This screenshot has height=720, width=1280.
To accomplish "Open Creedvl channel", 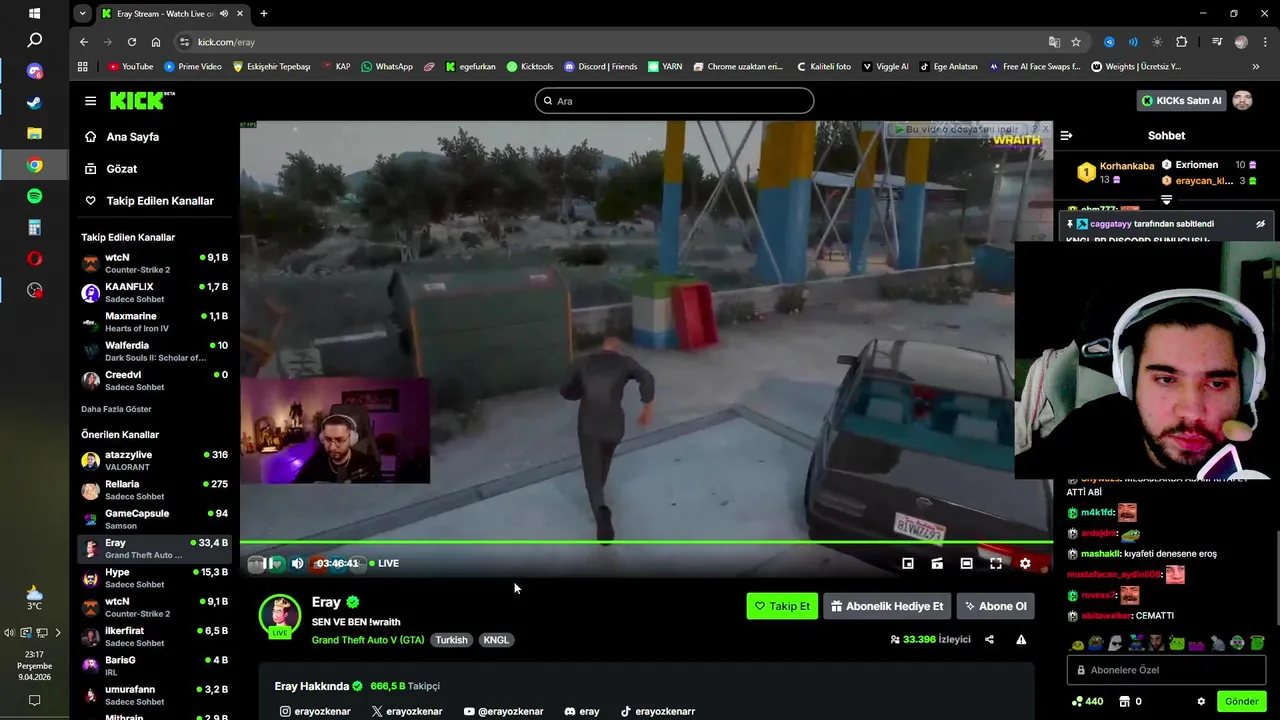I will click(x=155, y=381).
